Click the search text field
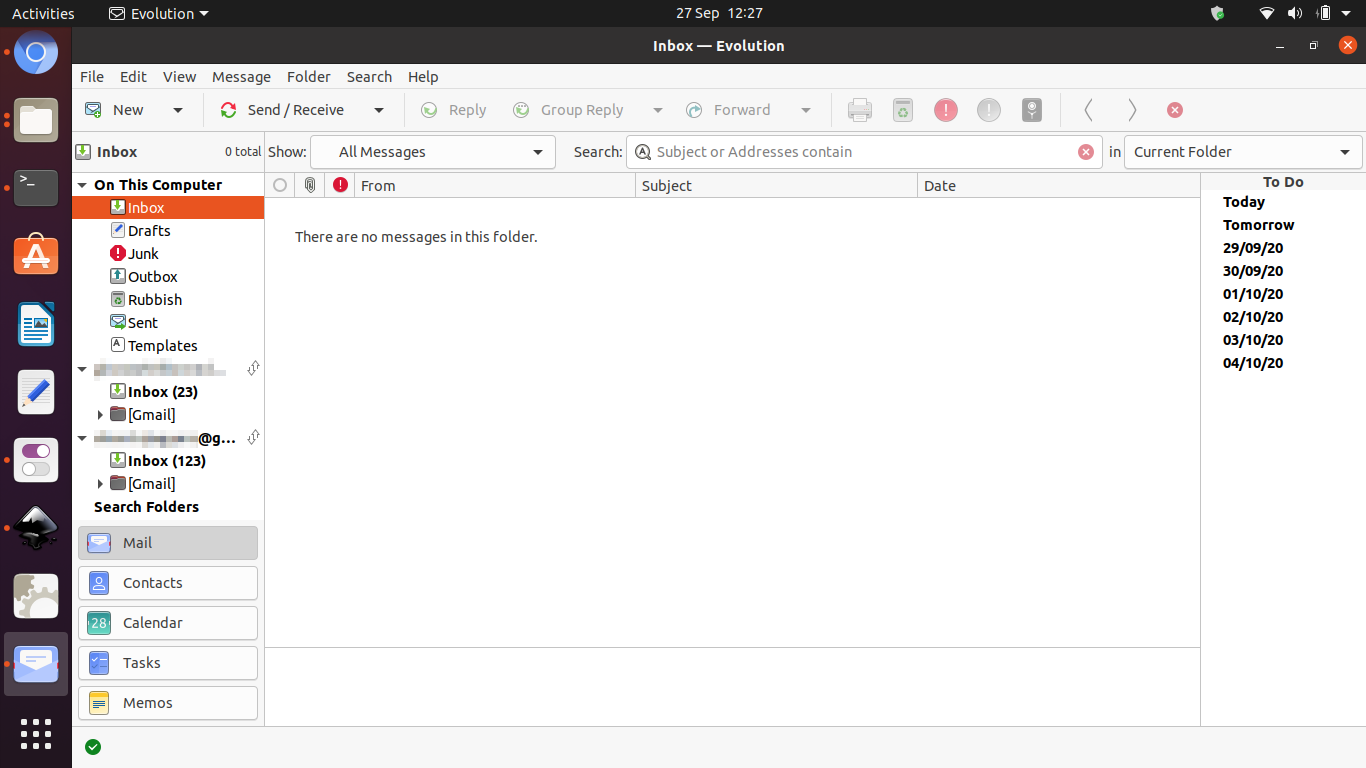1366x768 pixels. (864, 152)
